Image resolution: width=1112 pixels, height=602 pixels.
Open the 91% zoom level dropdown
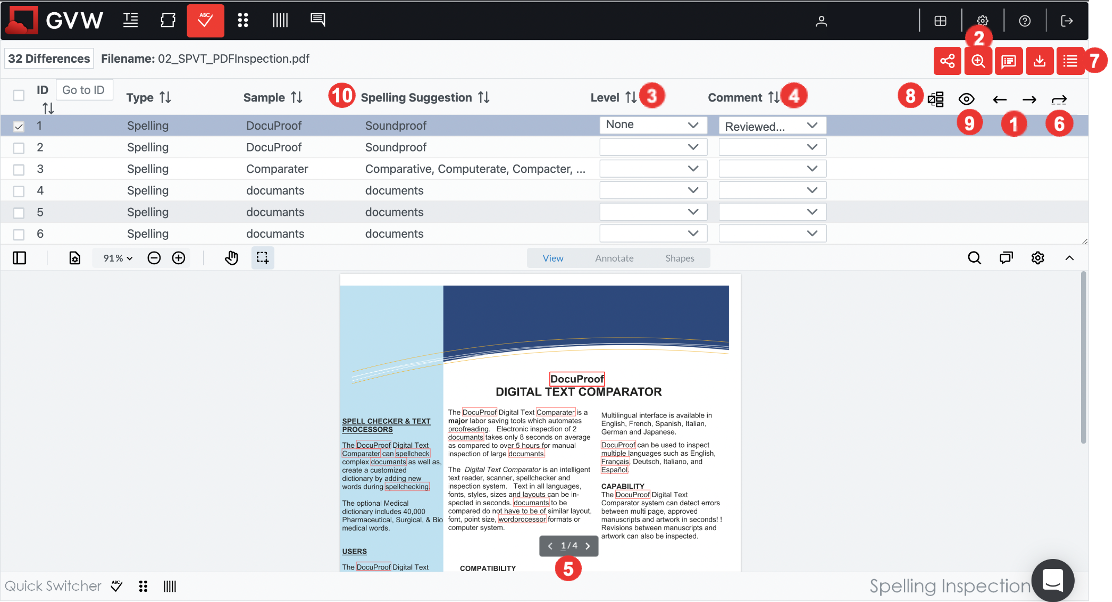(119, 258)
